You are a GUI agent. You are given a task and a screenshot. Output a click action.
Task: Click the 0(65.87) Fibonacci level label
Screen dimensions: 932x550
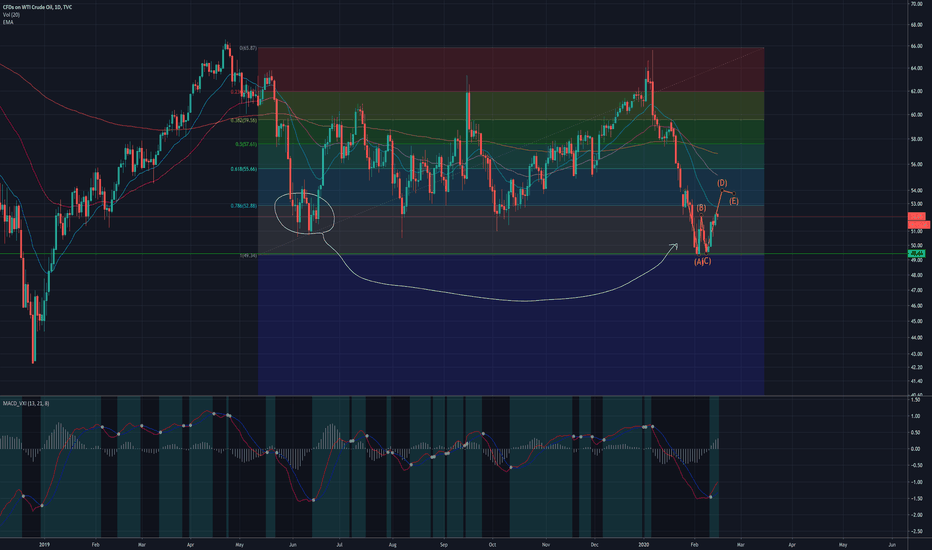point(248,48)
